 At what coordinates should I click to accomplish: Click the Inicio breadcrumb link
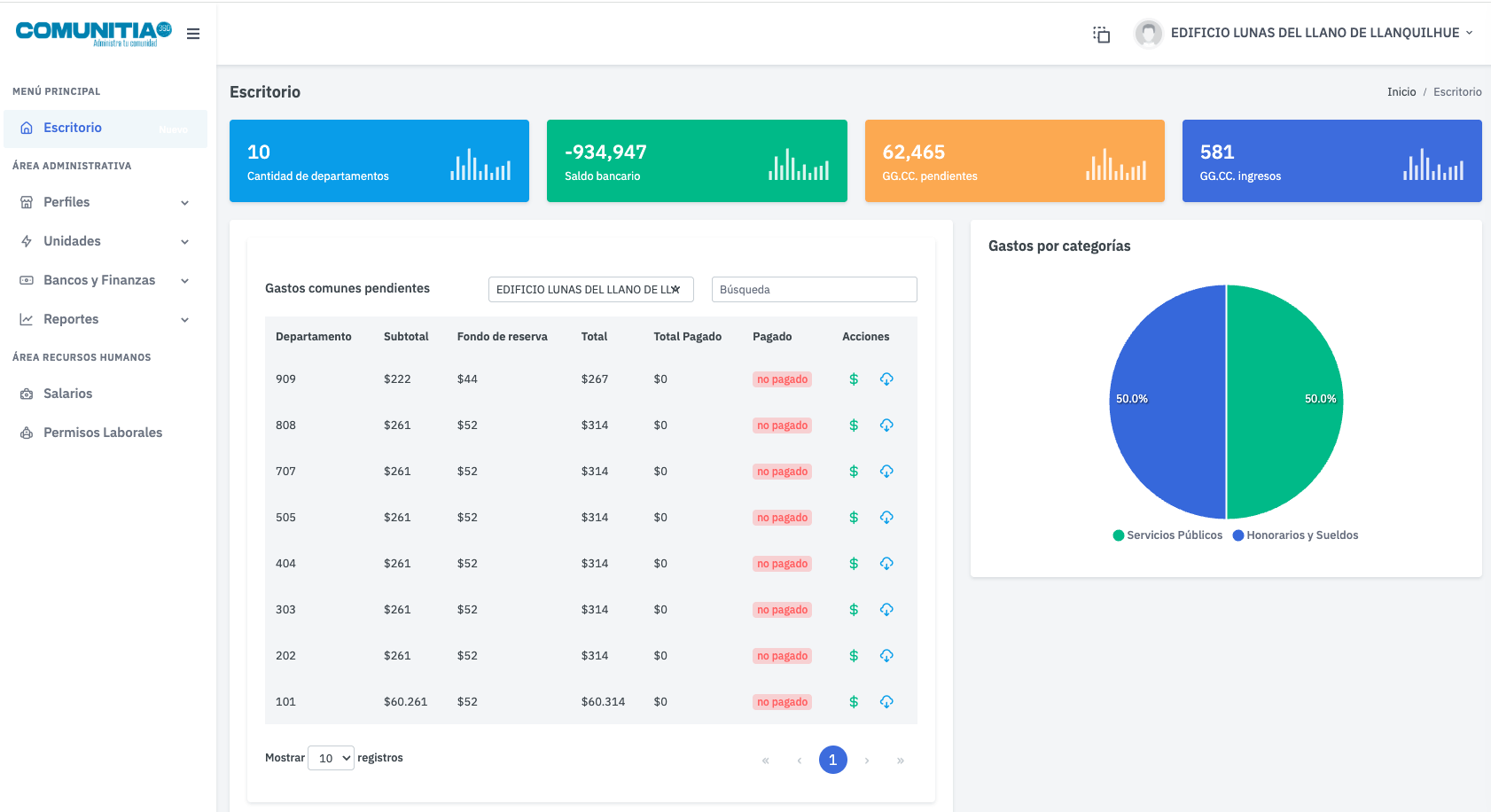pos(1401,91)
